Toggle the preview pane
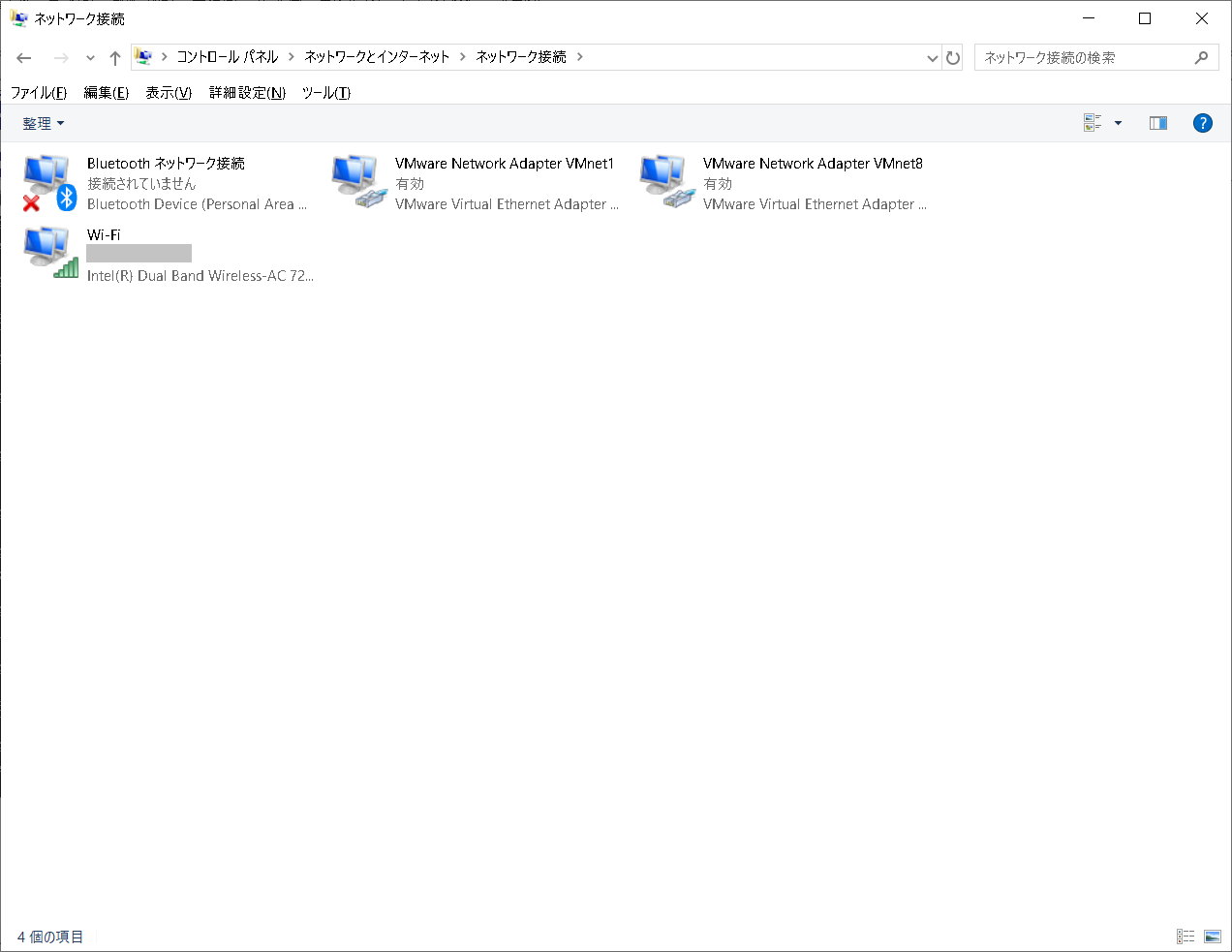 pos(1158,123)
